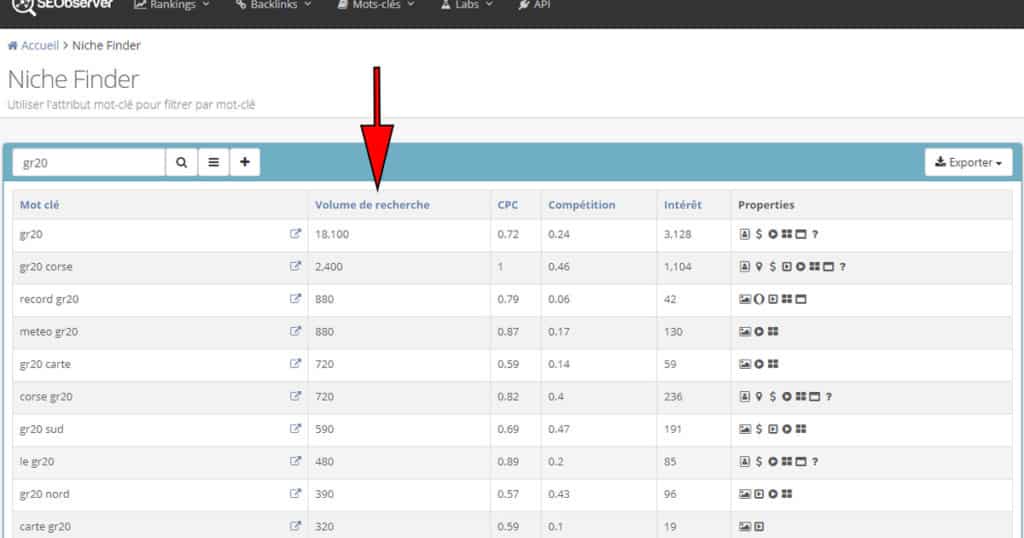Select keyword cell 'gr20 nord'
Screen dimensions: 1024x538
[44, 494]
